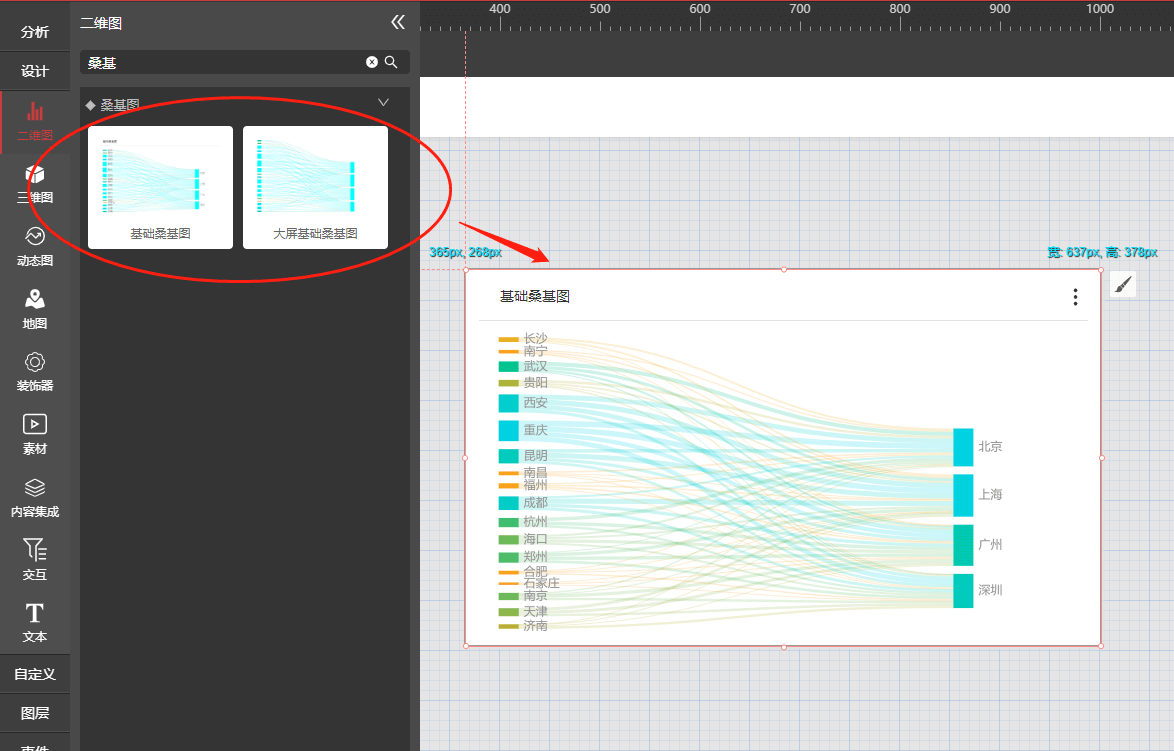Open the 内容集成 content integration category
The image size is (1174, 751).
[35, 498]
